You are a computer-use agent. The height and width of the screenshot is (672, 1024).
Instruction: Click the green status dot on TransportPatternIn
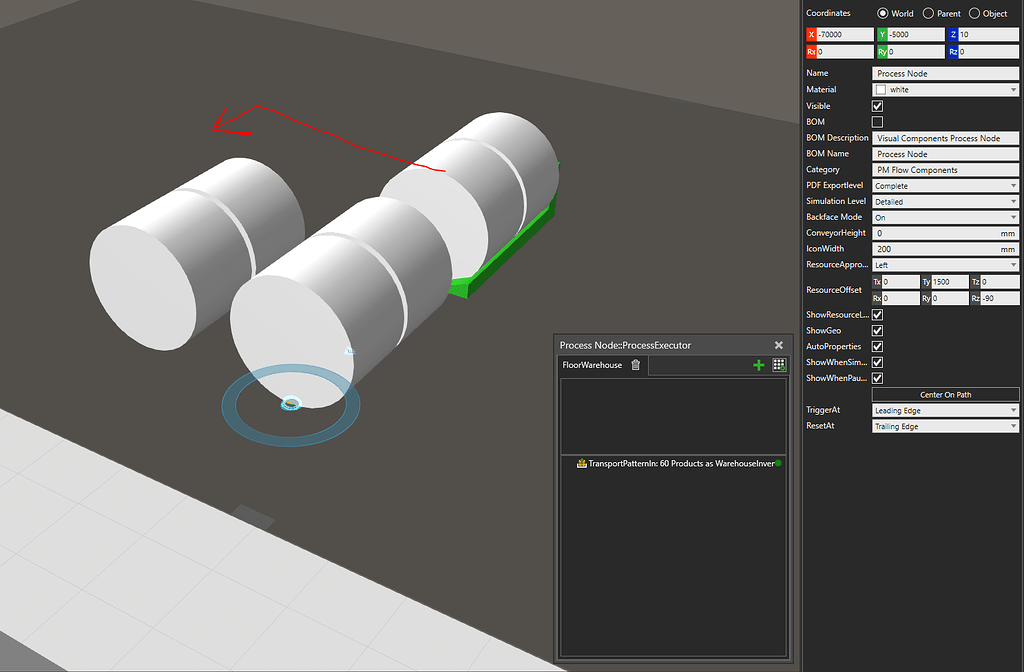(x=778, y=463)
